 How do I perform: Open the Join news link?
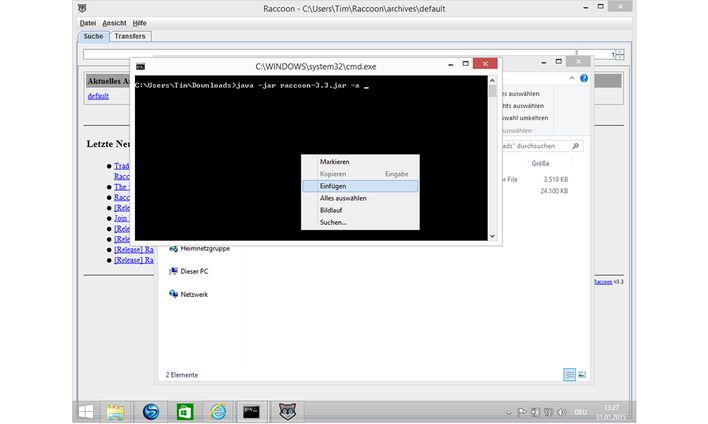point(121,218)
